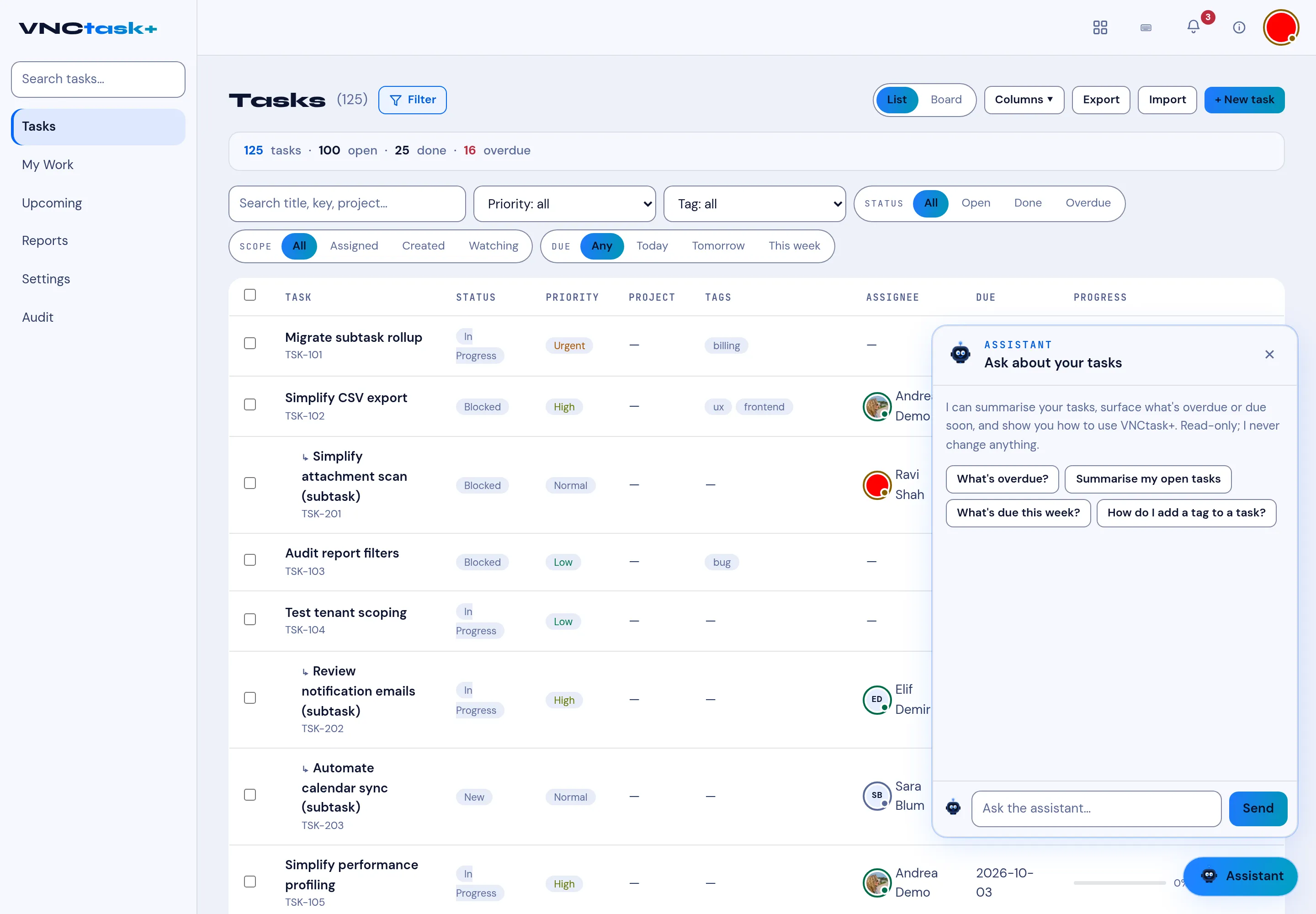1316x914 pixels.
Task: Switch to Board view
Action: tap(946, 100)
